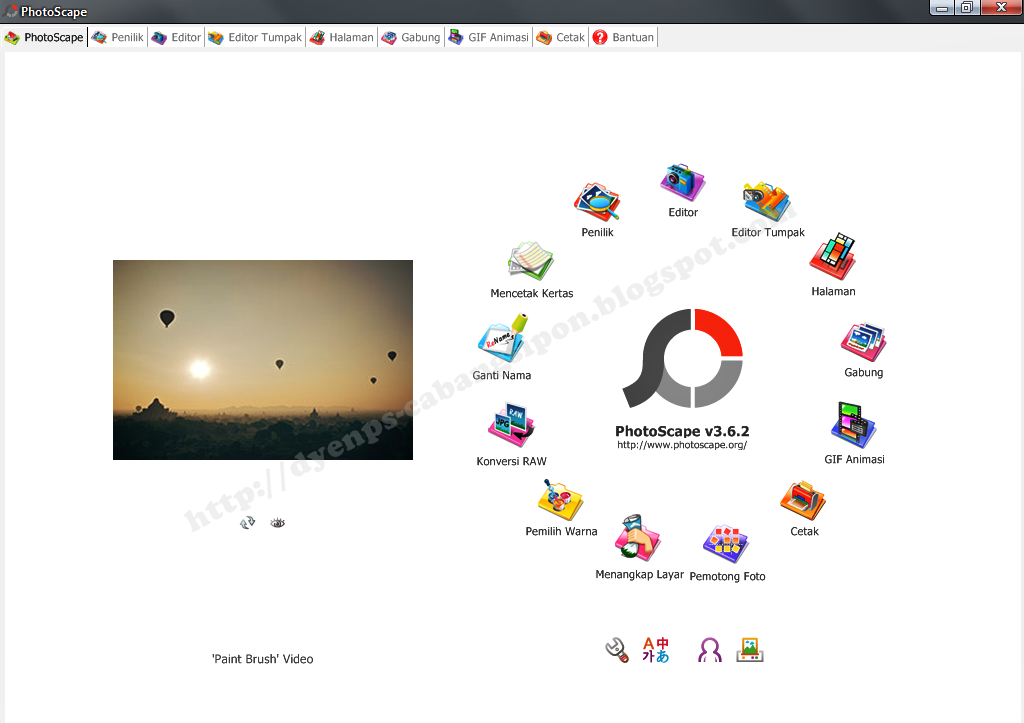Click the purple person icon at bottom
Screen dimensions: 1024x723
(x=710, y=650)
